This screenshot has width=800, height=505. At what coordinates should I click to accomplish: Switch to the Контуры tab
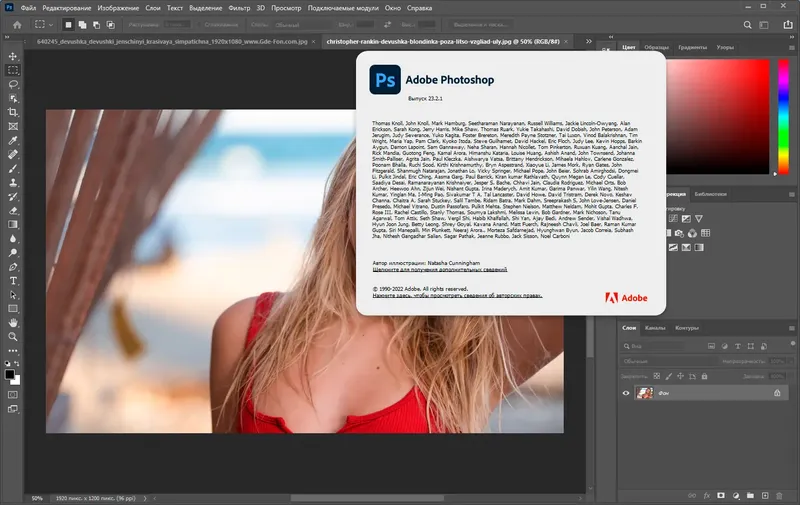[687, 328]
